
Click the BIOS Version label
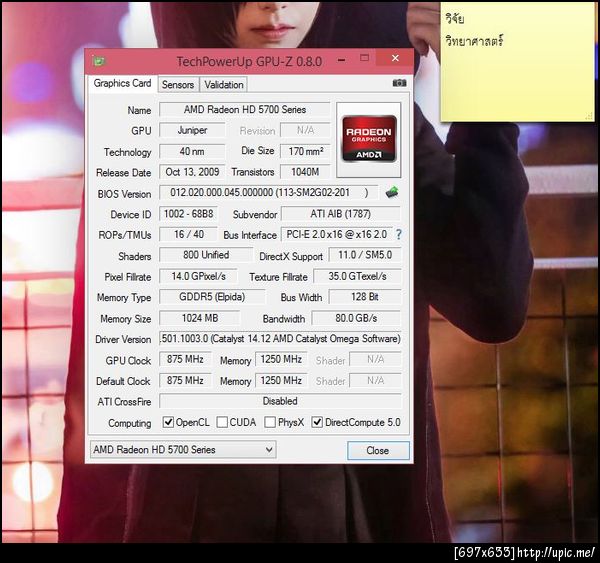tap(124, 194)
